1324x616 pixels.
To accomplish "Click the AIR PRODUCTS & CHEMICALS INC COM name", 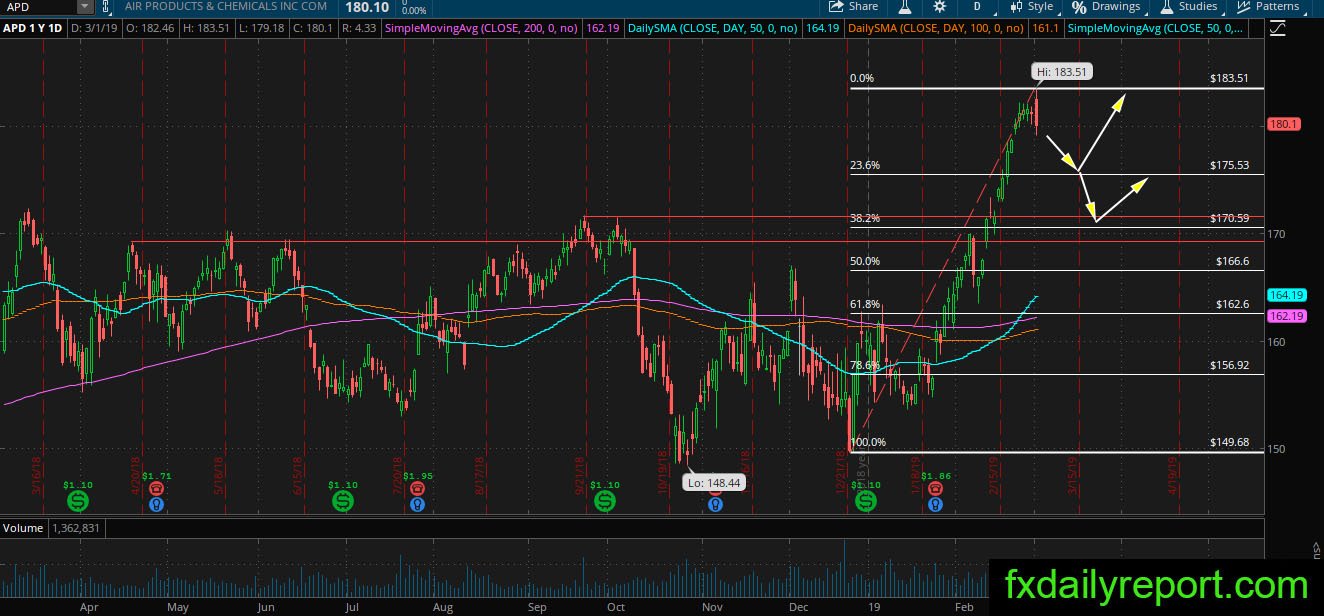I will point(225,6).
